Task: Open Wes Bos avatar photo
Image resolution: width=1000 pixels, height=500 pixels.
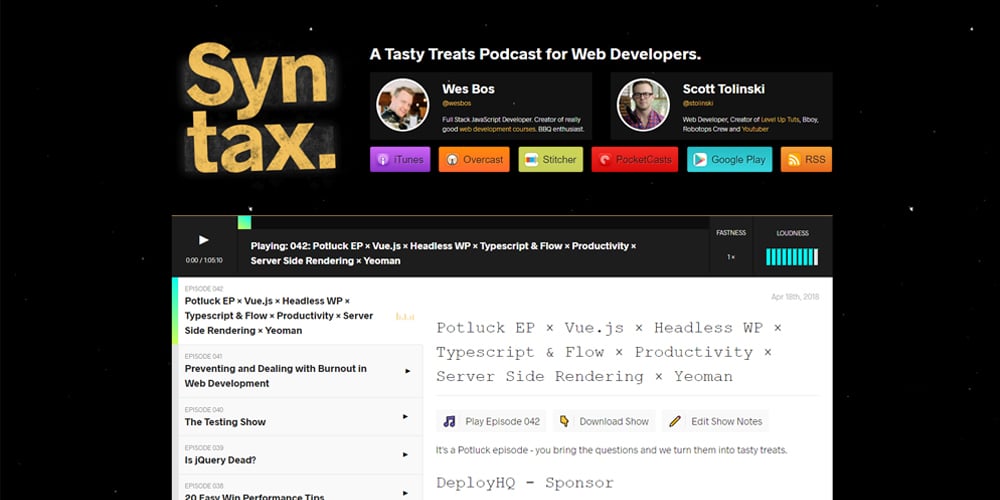Action: coord(402,105)
